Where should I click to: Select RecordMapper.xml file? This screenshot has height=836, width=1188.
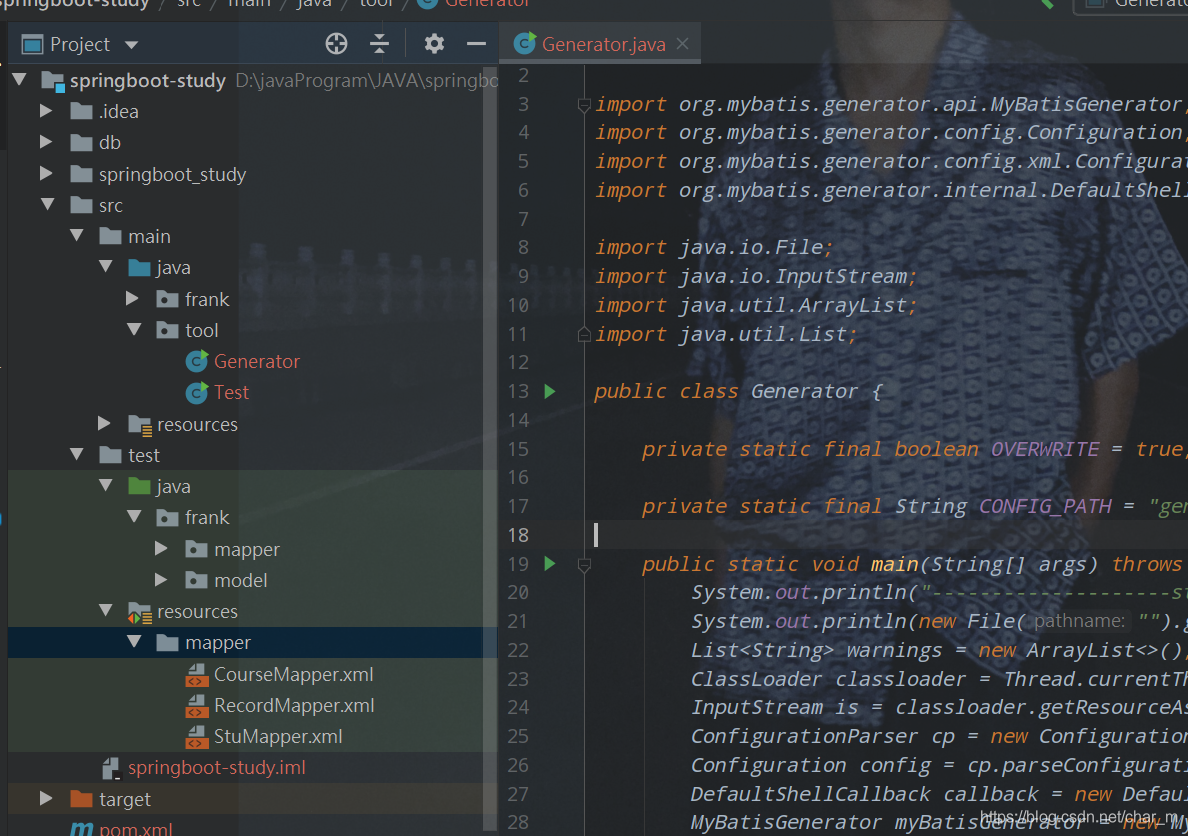(294, 705)
